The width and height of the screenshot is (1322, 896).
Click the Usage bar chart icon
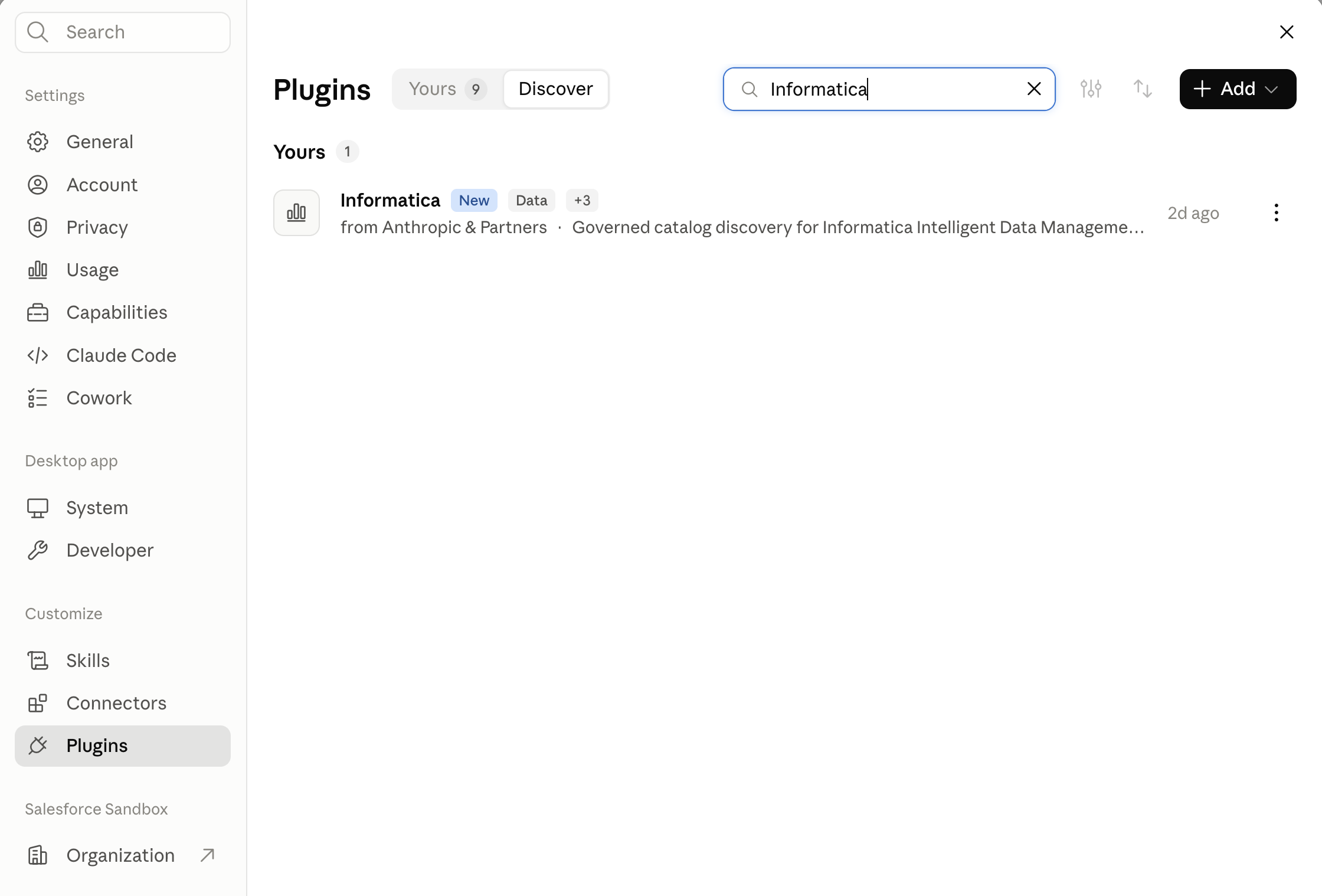pos(38,270)
